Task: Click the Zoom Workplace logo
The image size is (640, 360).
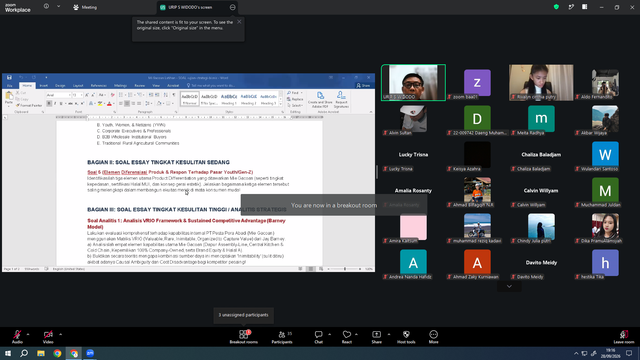Action: pos(18,8)
